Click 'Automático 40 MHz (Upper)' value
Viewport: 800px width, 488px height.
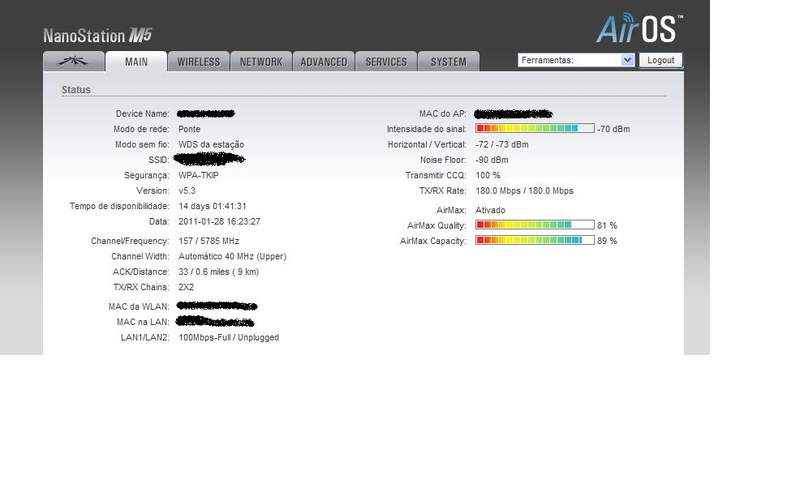click(x=232, y=256)
